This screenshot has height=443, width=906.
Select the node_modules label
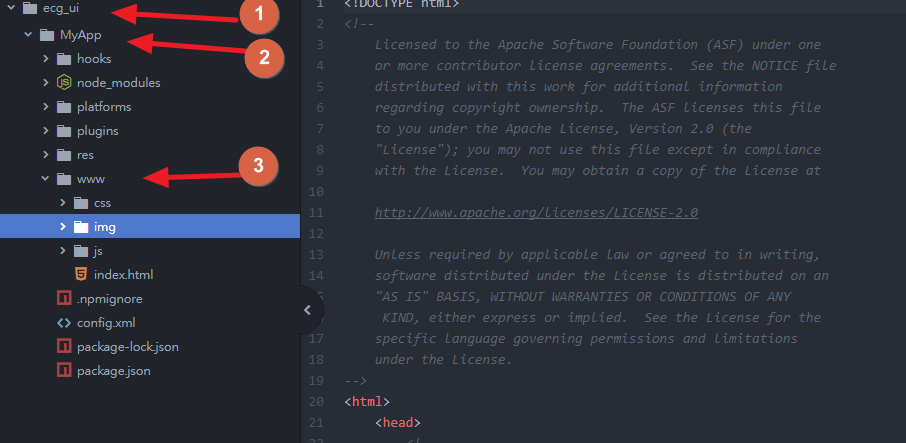pyautogui.click(x=118, y=83)
